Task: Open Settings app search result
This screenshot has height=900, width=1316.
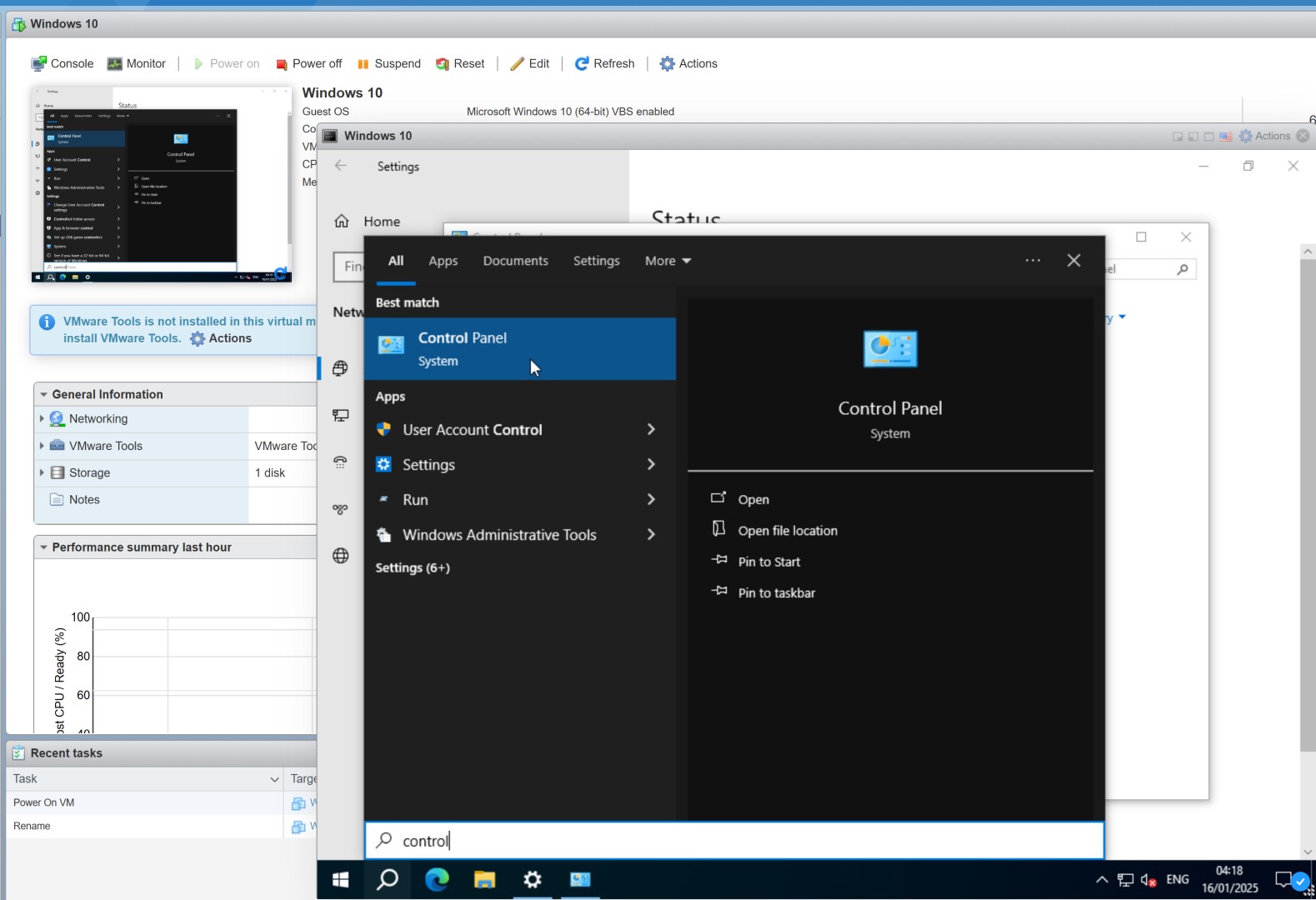Action: (428, 465)
